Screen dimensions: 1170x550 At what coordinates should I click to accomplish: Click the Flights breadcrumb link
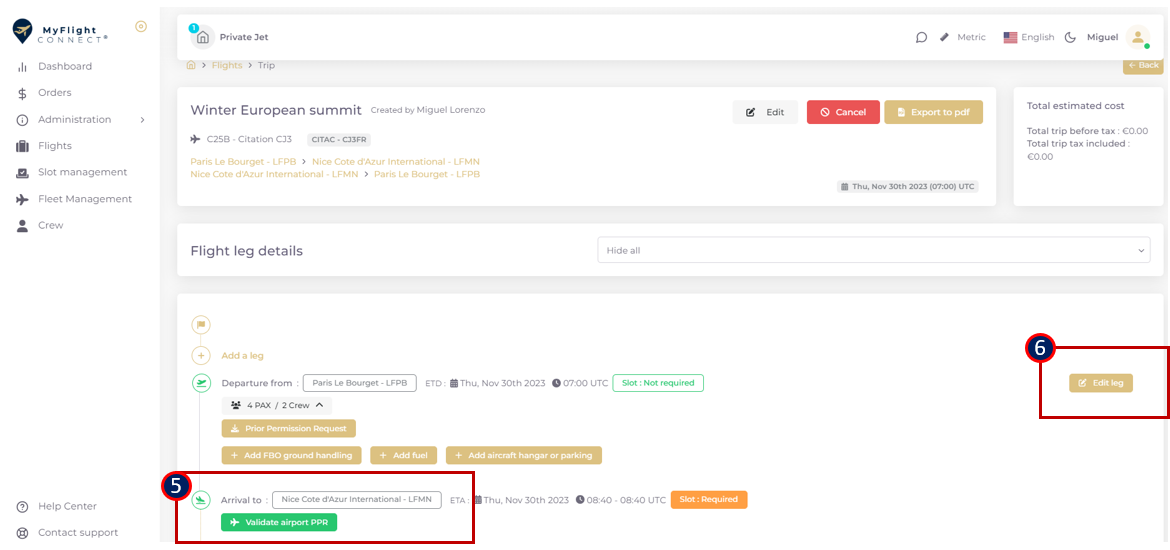[227, 65]
